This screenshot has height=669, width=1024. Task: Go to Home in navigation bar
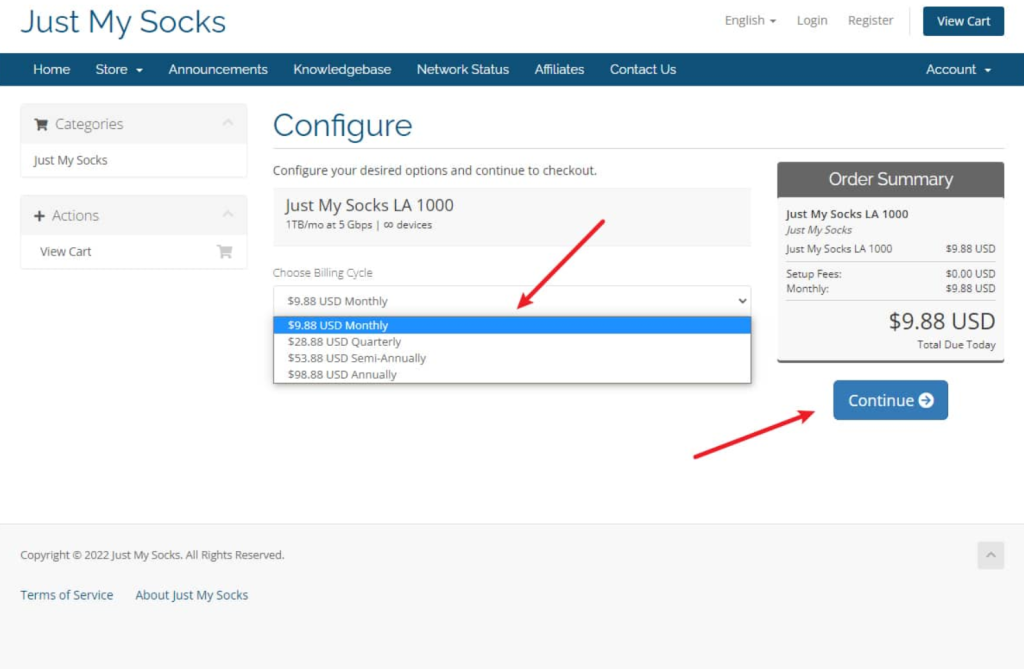[x=52, y=69]
